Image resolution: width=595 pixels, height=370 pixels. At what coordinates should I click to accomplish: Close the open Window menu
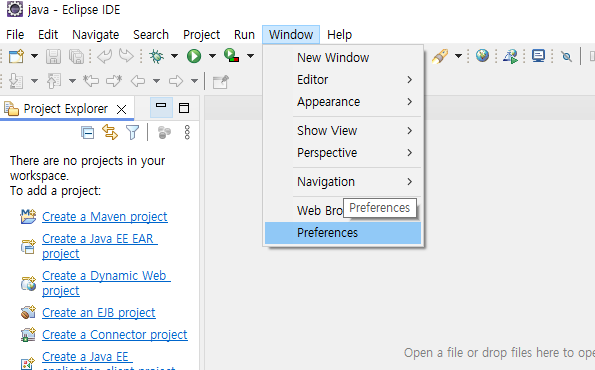(x=291, y=35)
